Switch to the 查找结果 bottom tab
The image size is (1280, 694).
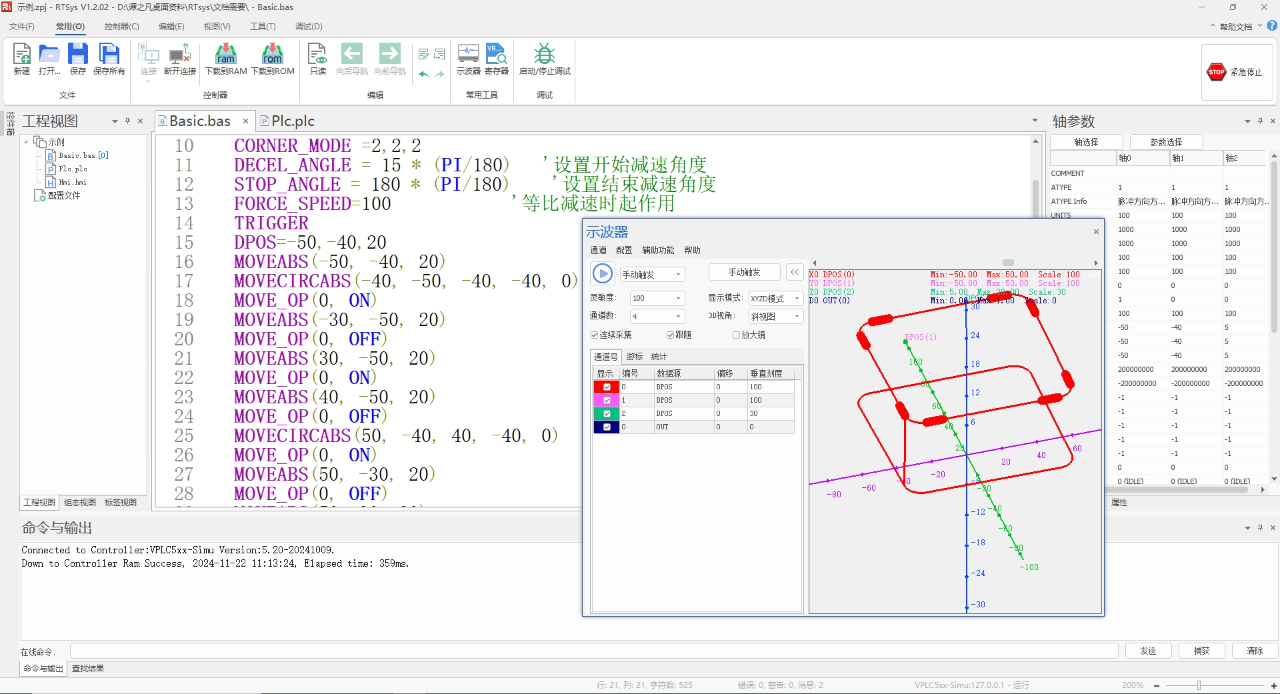pyautogui.click(x=88, y=668)
